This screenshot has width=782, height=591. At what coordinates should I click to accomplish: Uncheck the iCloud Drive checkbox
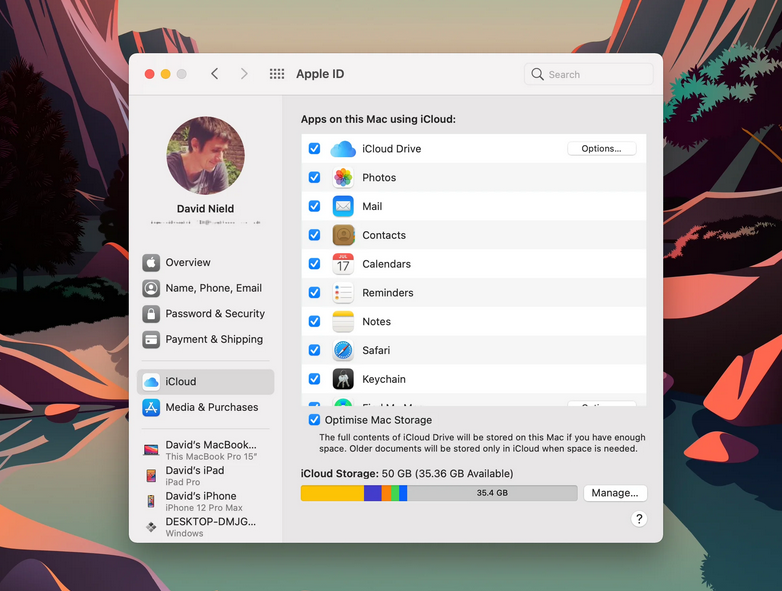coord(314,149)
